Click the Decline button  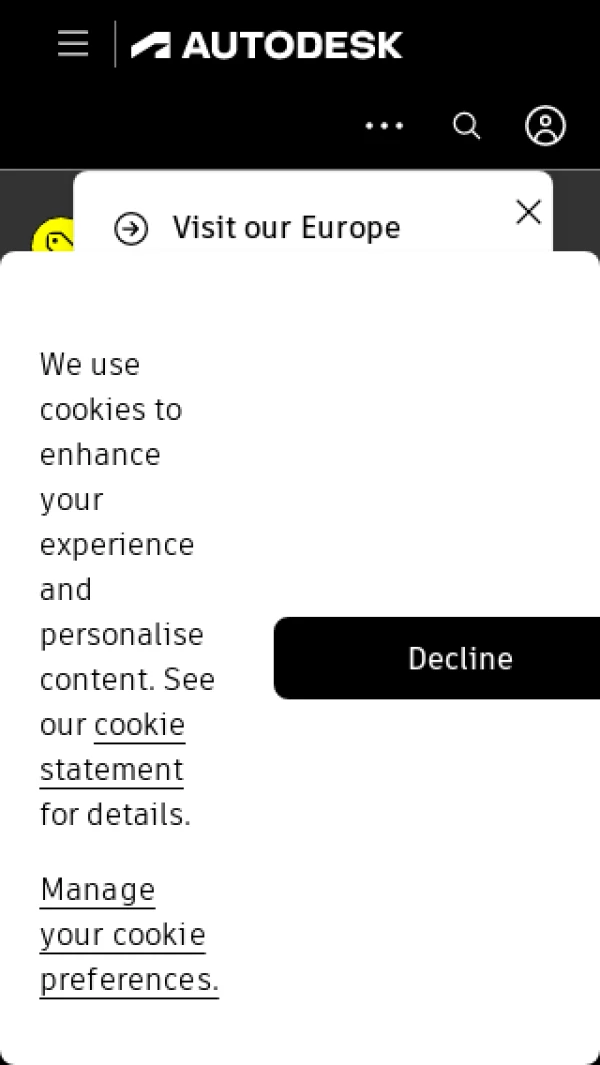460,658
